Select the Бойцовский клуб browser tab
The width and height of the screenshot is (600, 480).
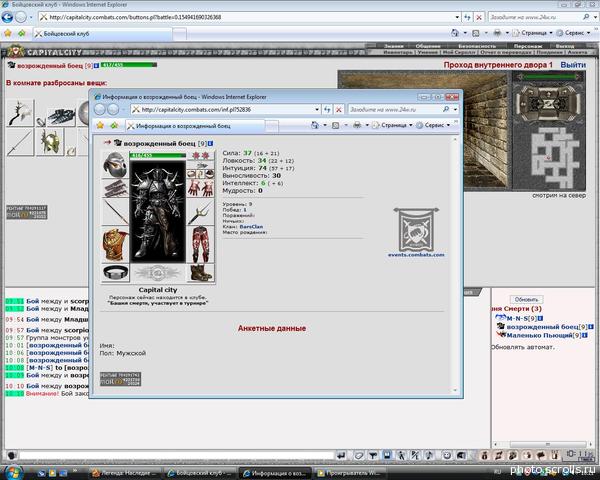click(x=102, y=34)
